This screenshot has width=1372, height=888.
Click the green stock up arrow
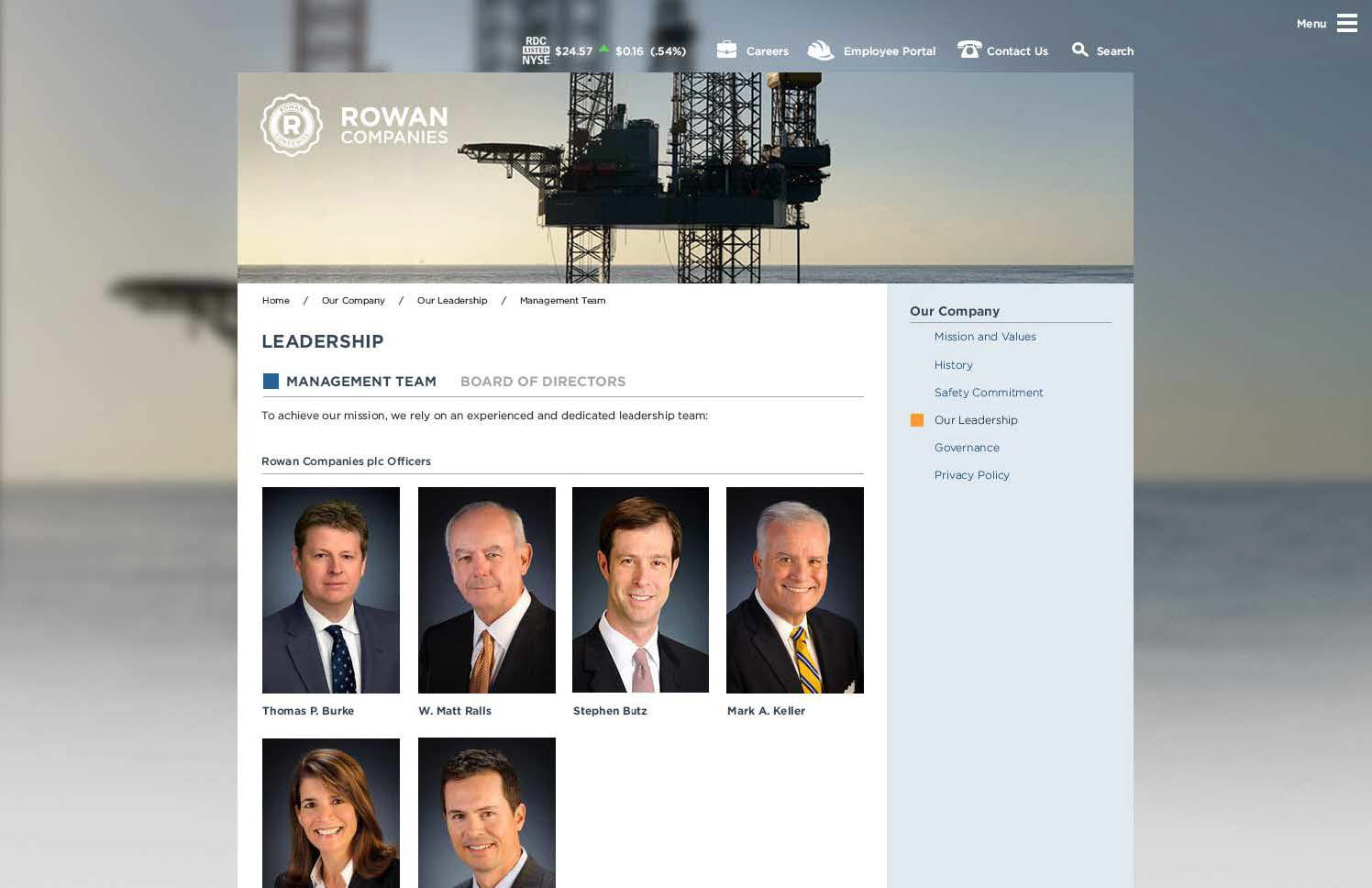coord(603,48)
